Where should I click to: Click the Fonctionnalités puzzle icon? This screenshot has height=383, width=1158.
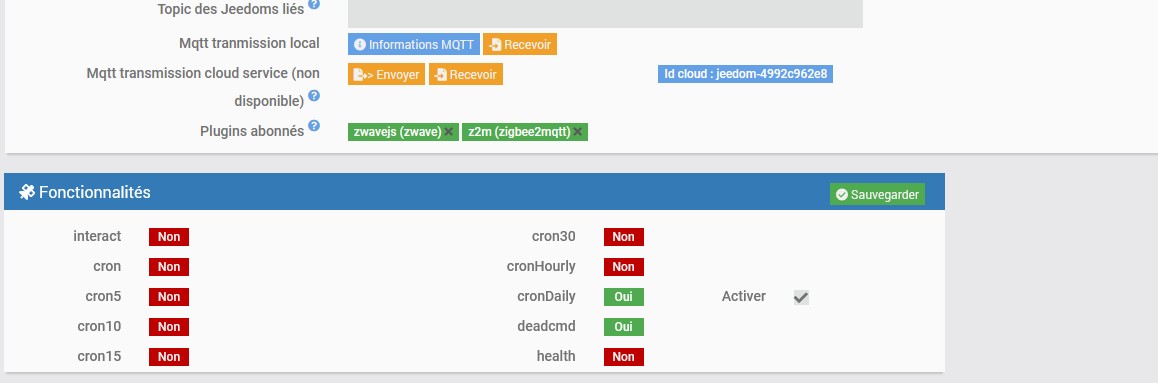coord(27,193)
